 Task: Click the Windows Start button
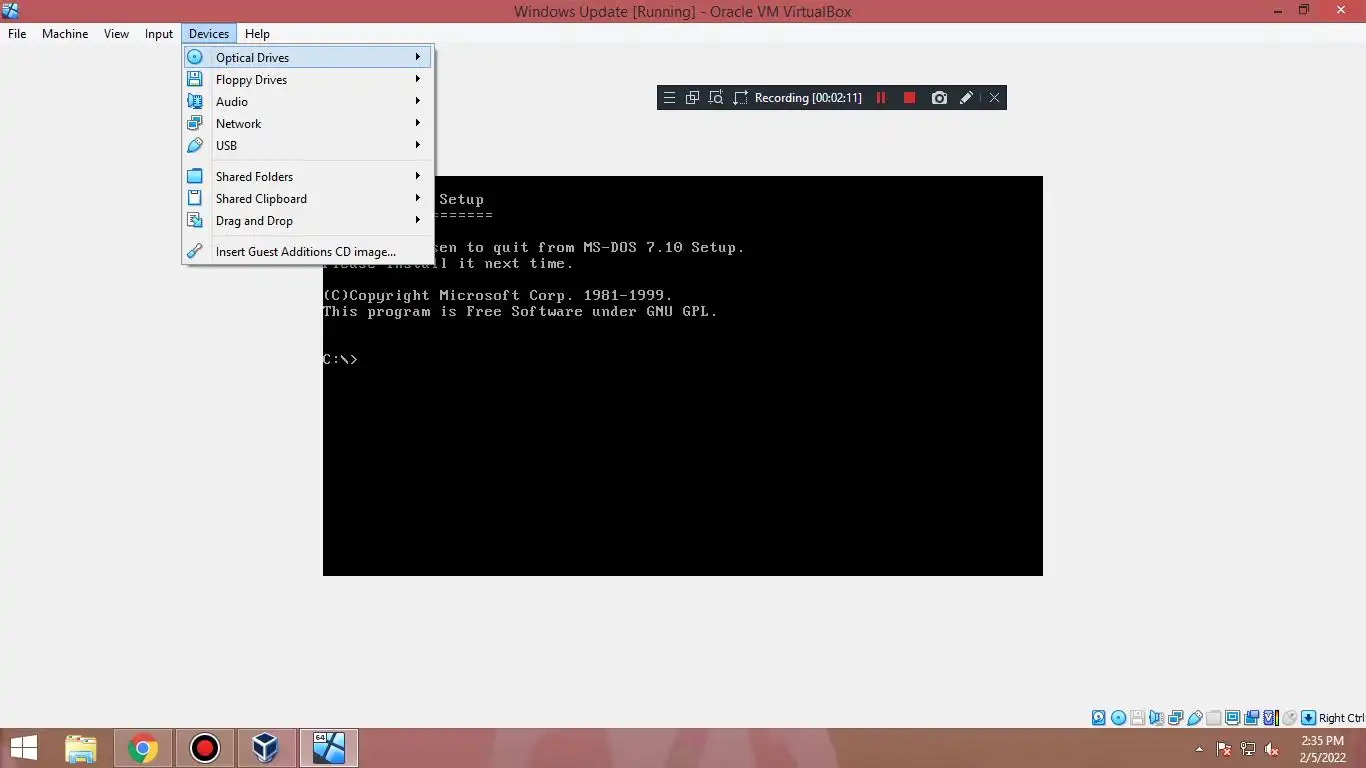23,748
